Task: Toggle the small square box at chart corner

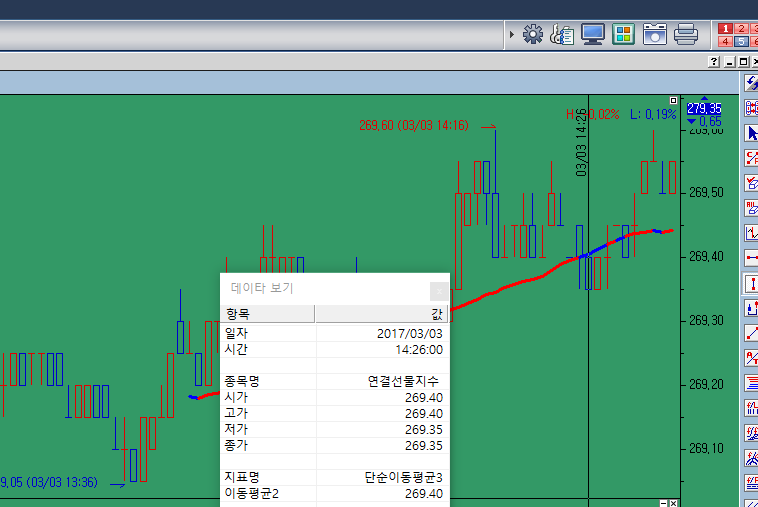Action: click(673, 101)
